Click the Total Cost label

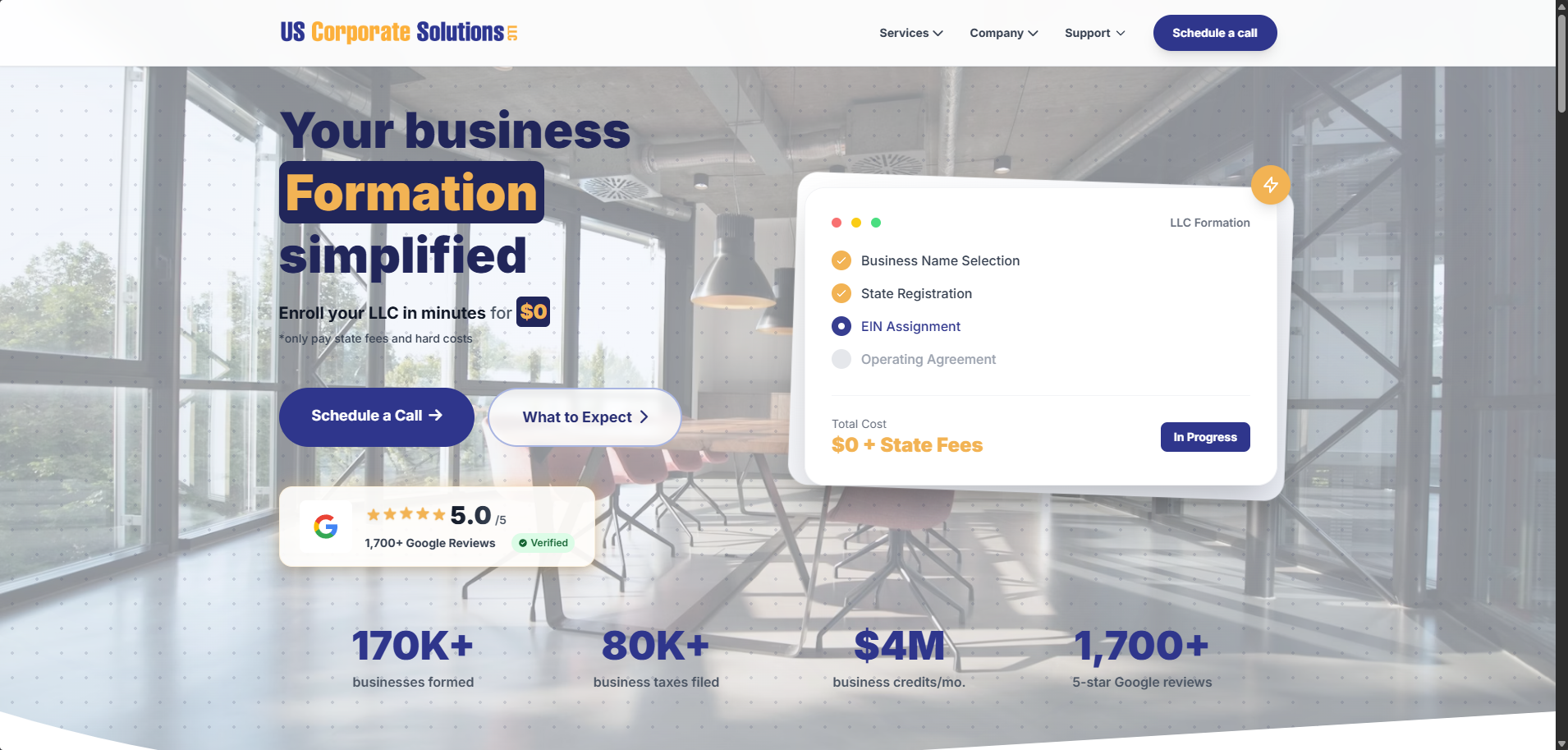pyautogui.click(x=859, y=424)
